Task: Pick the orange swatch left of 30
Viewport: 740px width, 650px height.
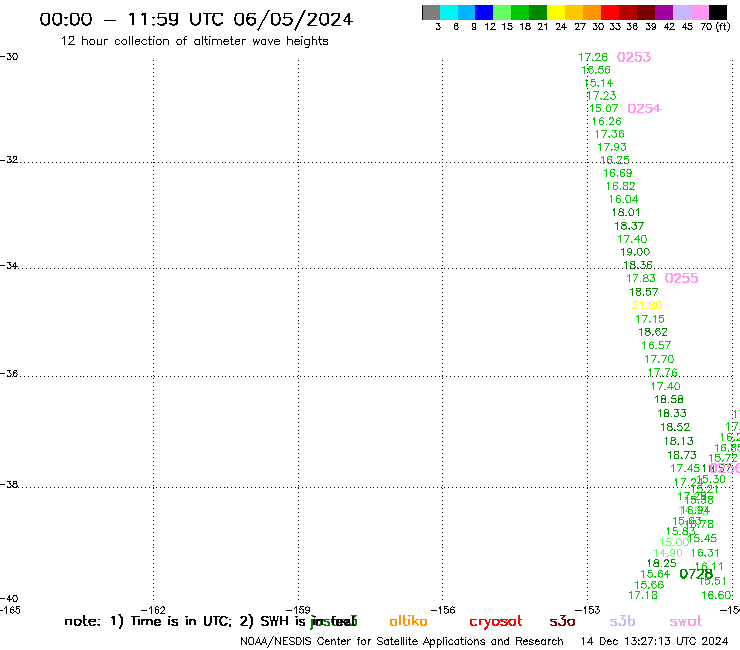Action: (592, 12)
